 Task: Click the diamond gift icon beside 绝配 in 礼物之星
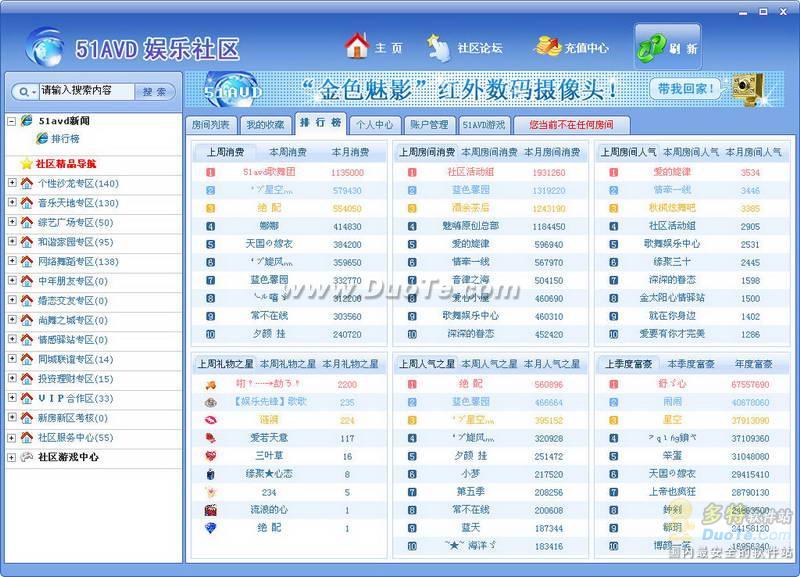coord(210,528)
